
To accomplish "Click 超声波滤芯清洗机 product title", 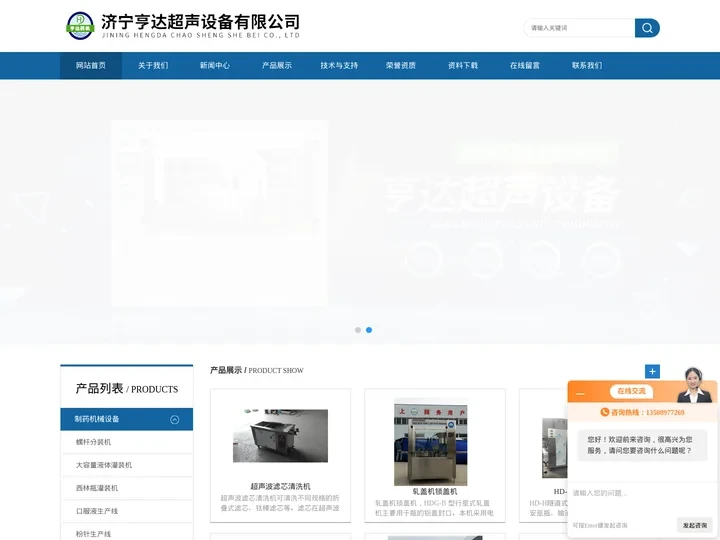I will [x=280, y=486].
